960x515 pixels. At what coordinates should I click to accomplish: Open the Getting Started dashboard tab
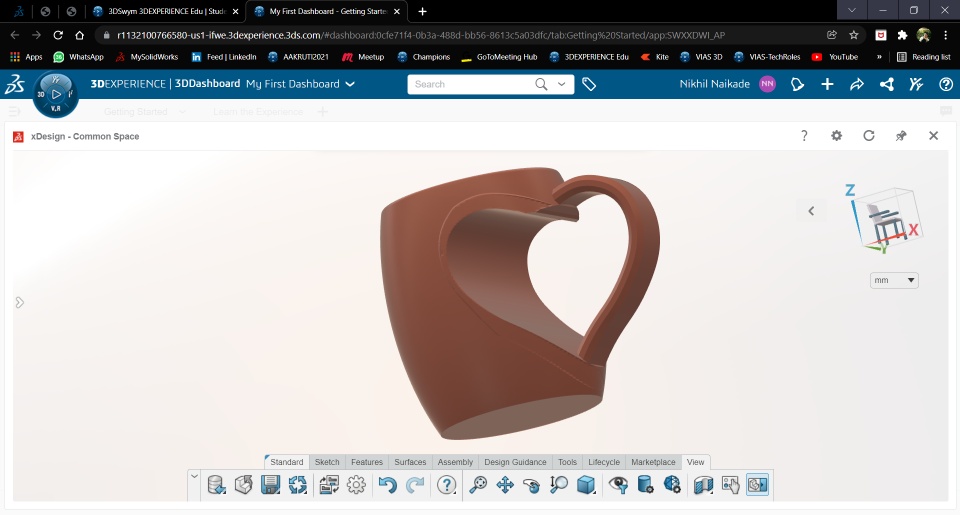coord(135,111)
